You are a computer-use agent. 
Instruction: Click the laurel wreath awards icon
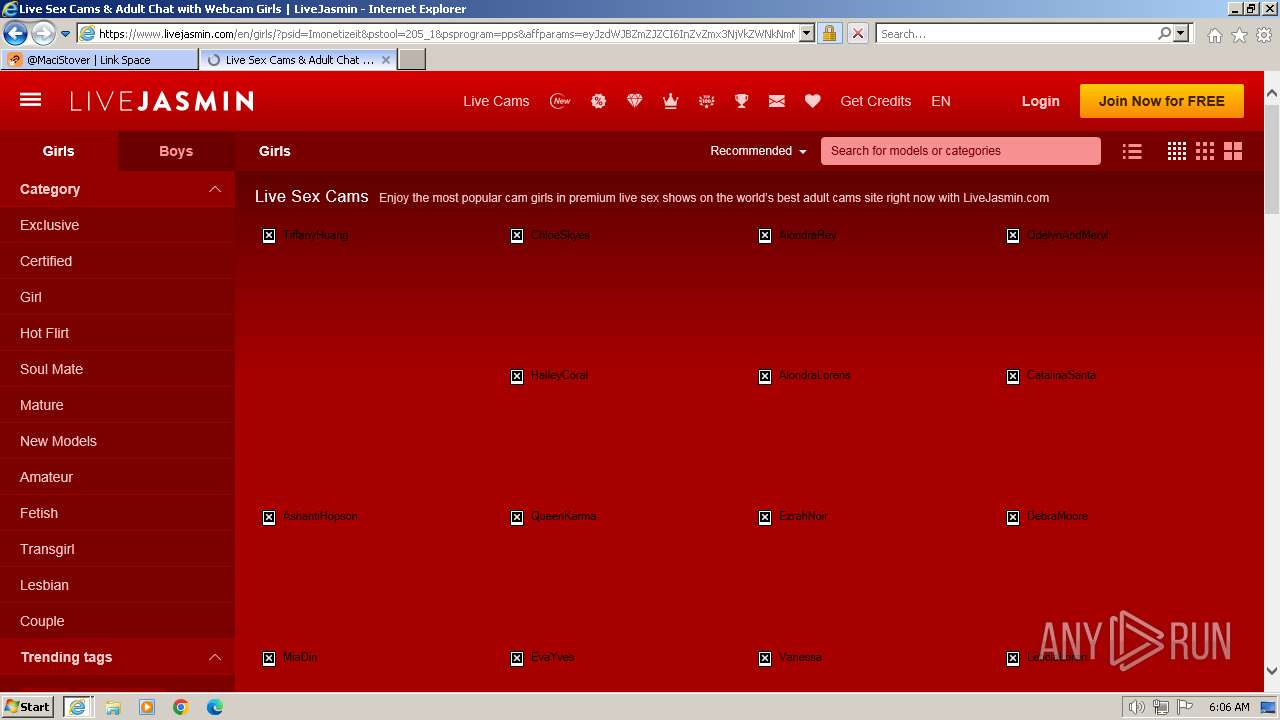706,101
